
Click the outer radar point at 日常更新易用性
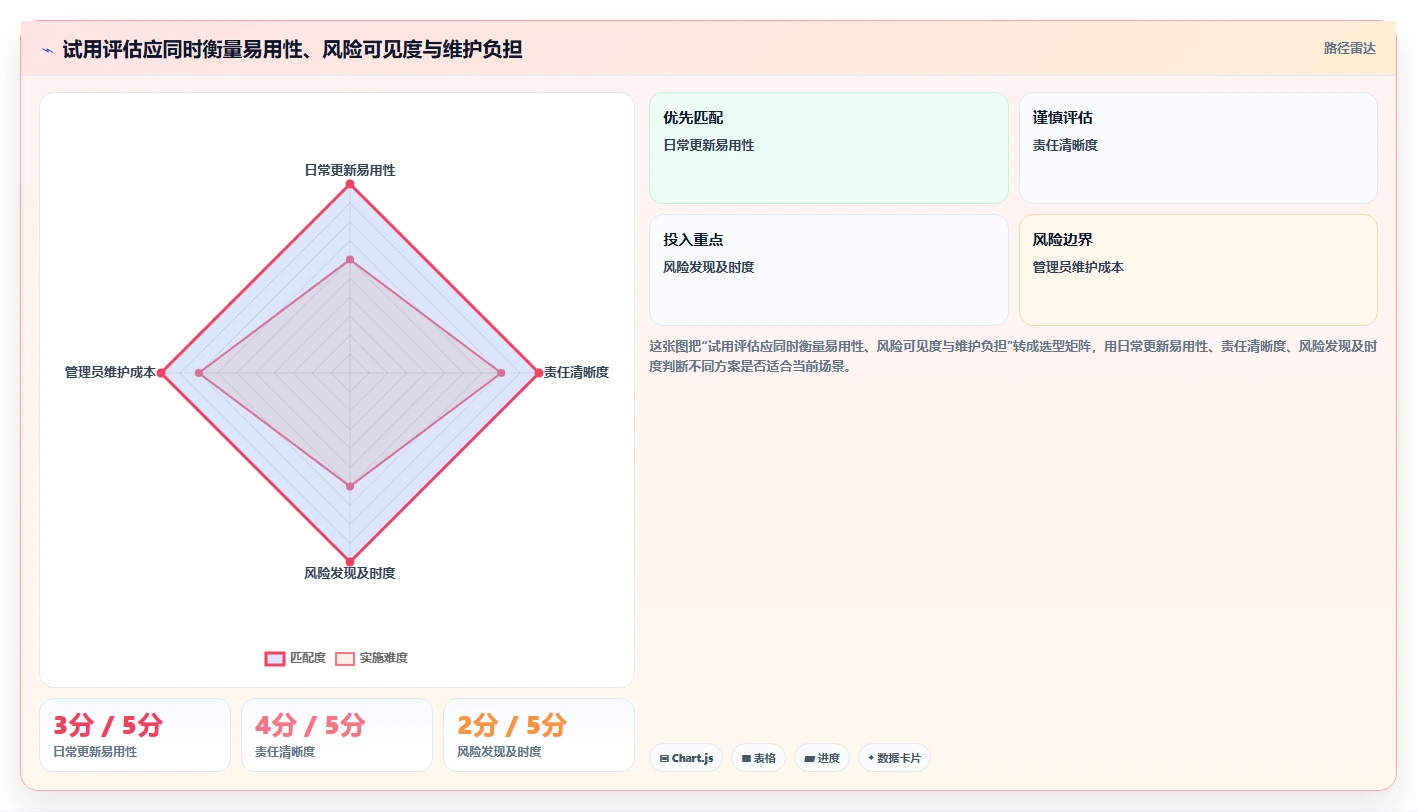[350, 184]
